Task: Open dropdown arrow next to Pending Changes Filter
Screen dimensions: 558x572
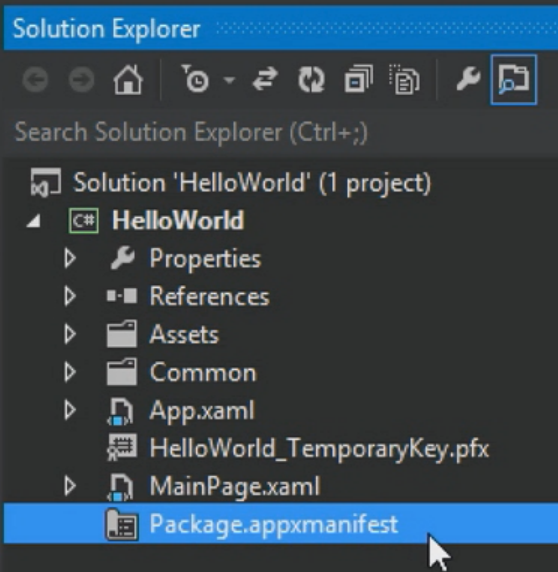Action: [x=229, y=79]
